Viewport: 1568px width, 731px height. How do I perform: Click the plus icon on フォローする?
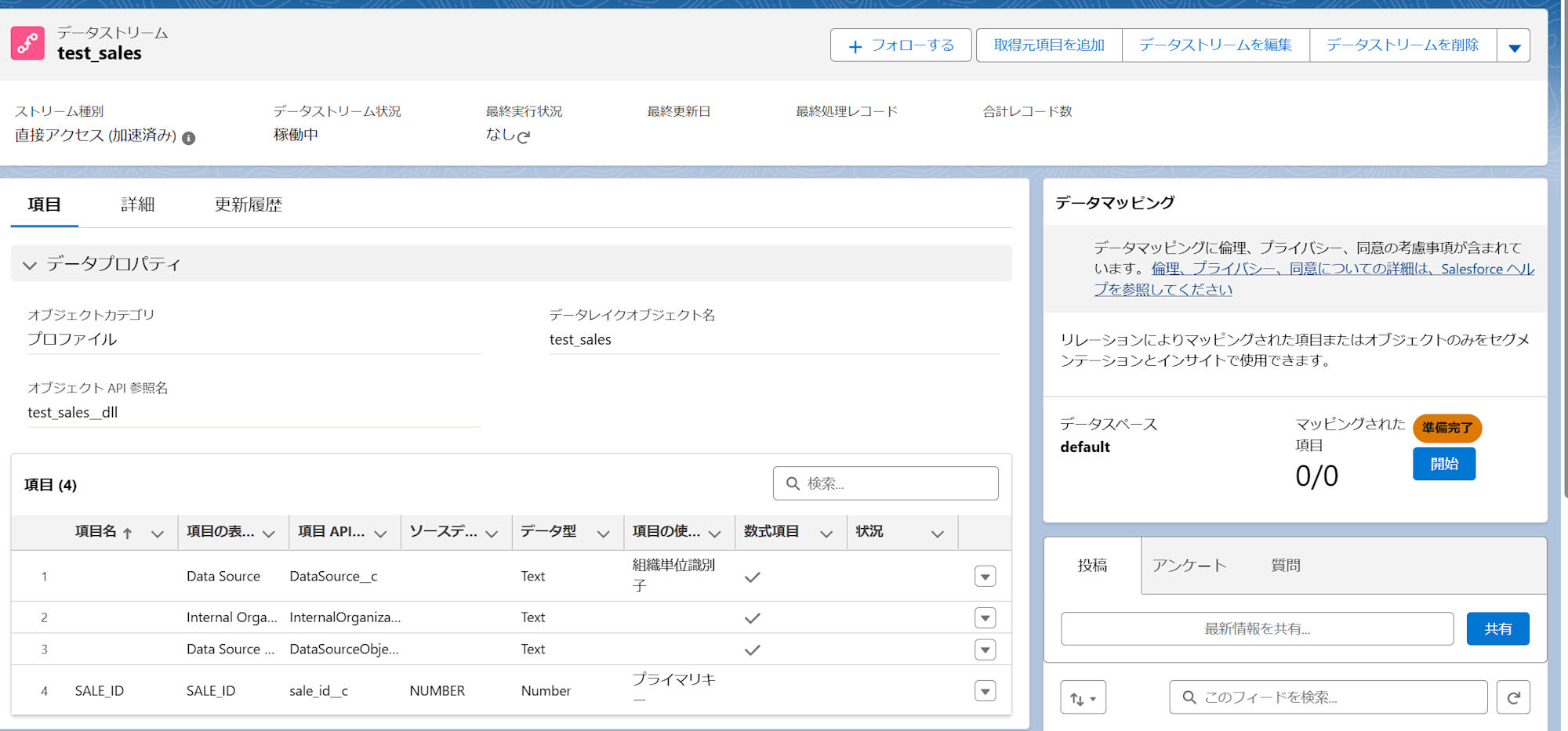tap(855, 46)
